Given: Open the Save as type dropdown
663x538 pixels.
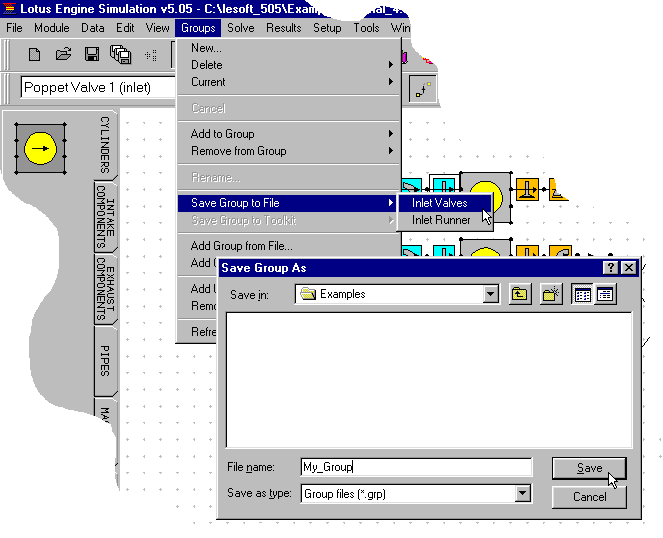Looking at the screenshot, I should point(523,494).
